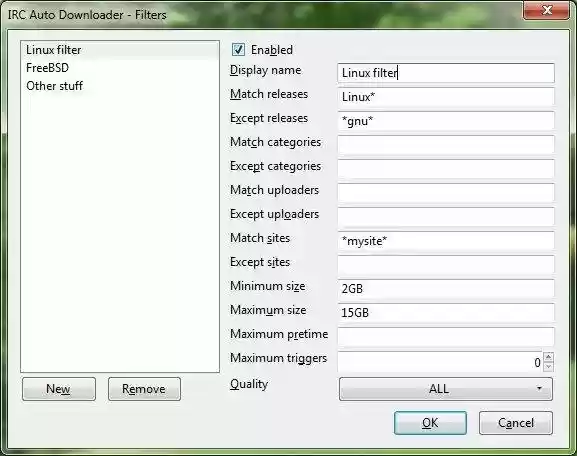Focus the Except sites field
Screen dimensions: 577x456
click(446, 265)
